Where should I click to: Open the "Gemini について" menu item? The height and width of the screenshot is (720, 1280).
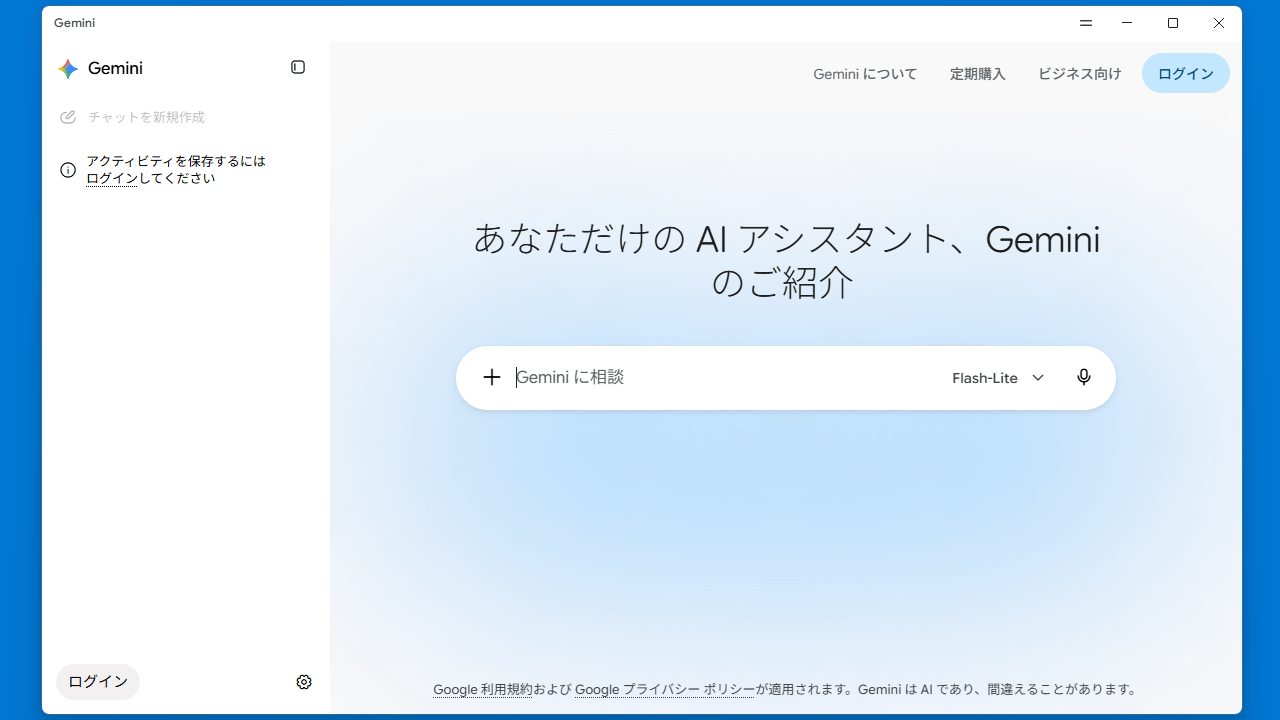coord(865,74)
